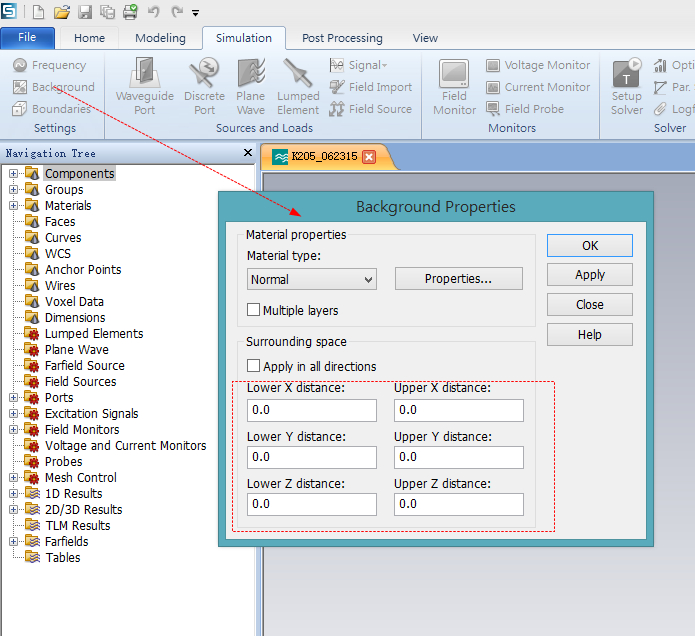Select the Simulation ribbon tab

point(244,38)
